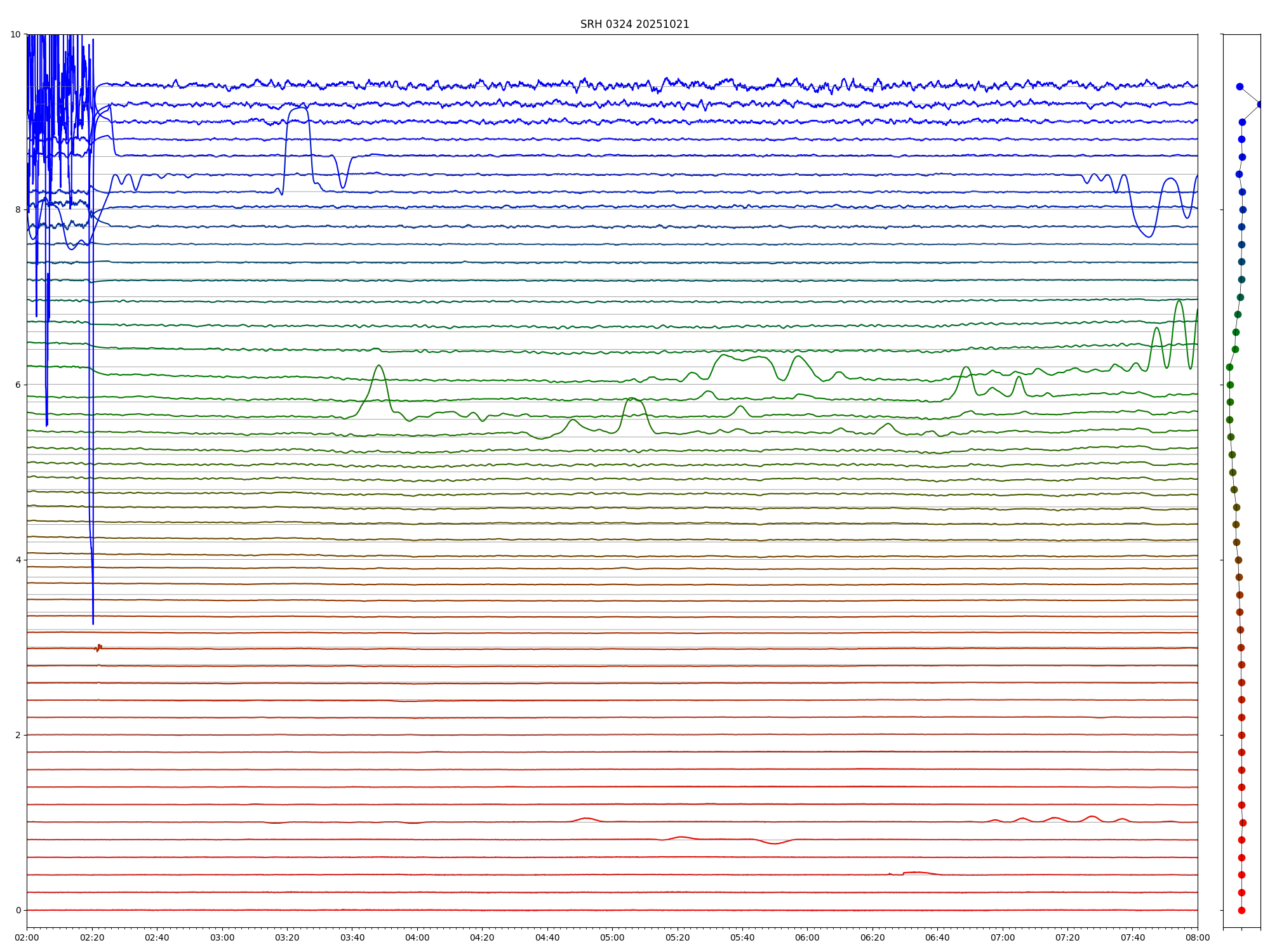Click the topmost blue dot in side panel

click(x=1240, y=86)
